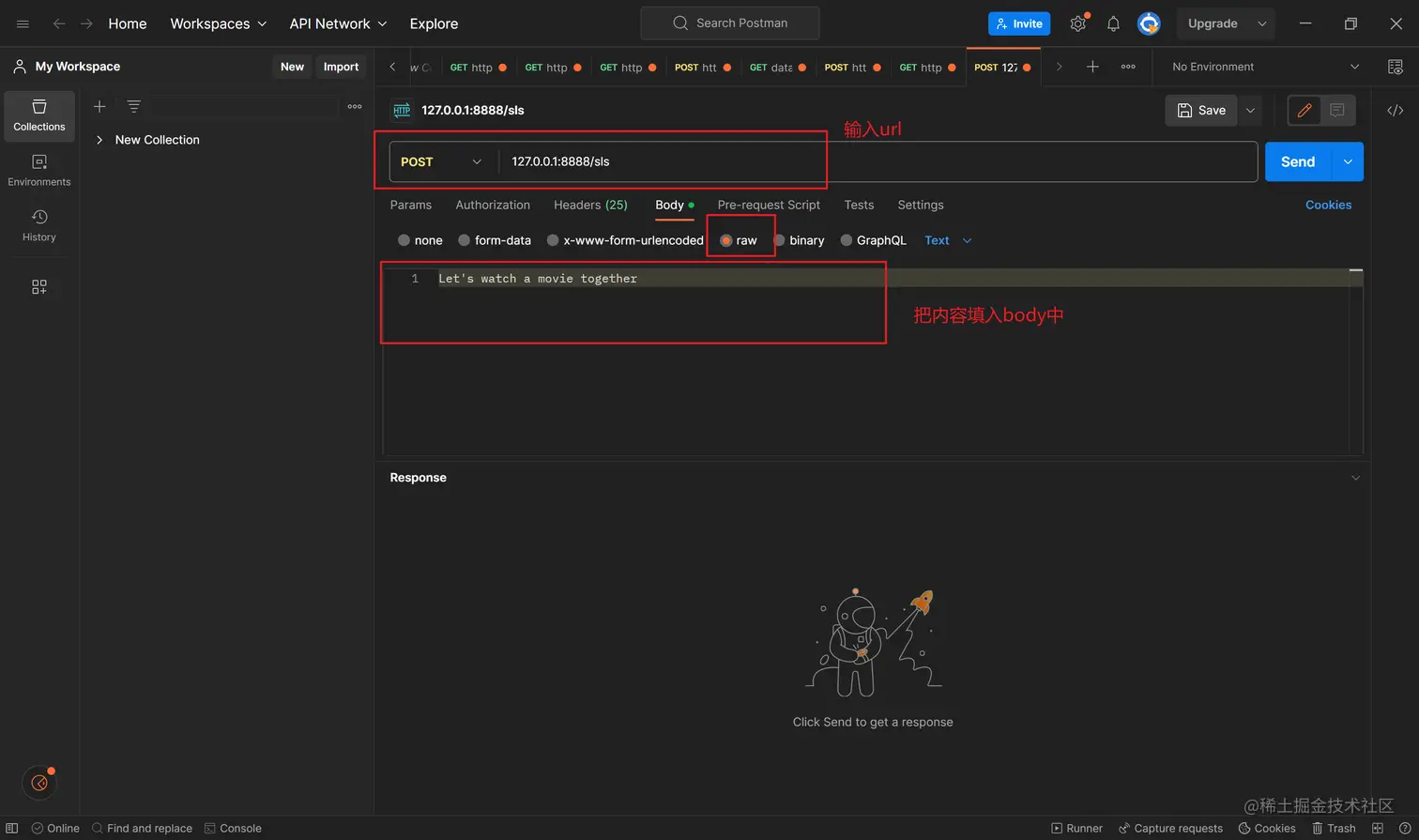Image resolution: width=1419 pixels, height=840 pixels.
Task: Open Environments in the sidebar
Action: [39, 171]
